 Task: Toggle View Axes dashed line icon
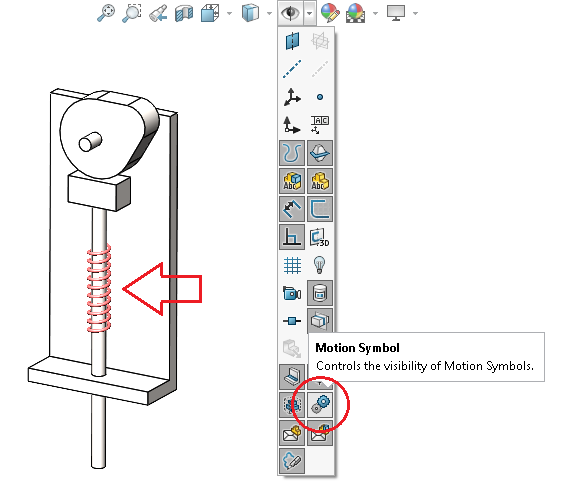pos(292,69)
